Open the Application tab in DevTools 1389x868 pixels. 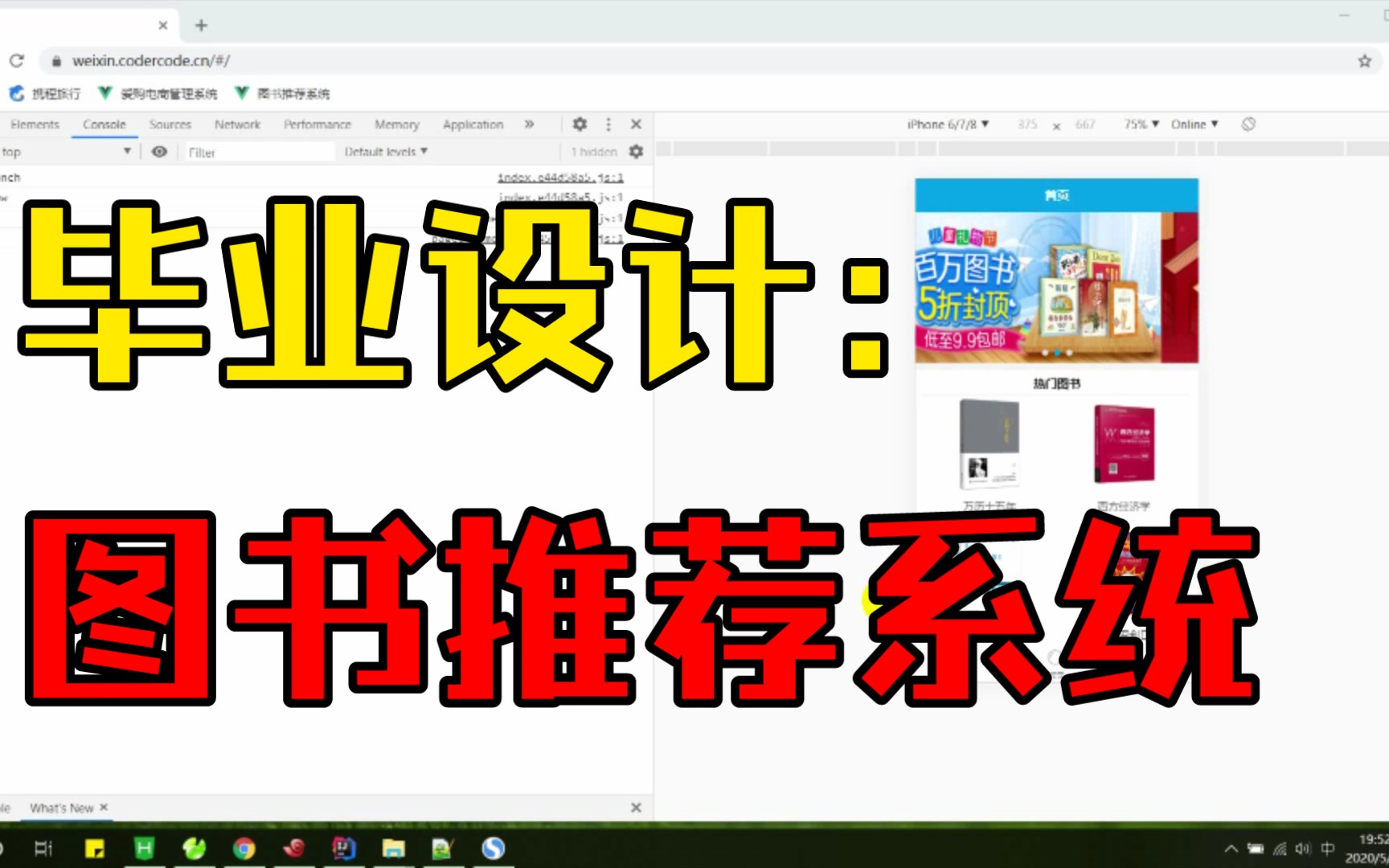[473, 125]
